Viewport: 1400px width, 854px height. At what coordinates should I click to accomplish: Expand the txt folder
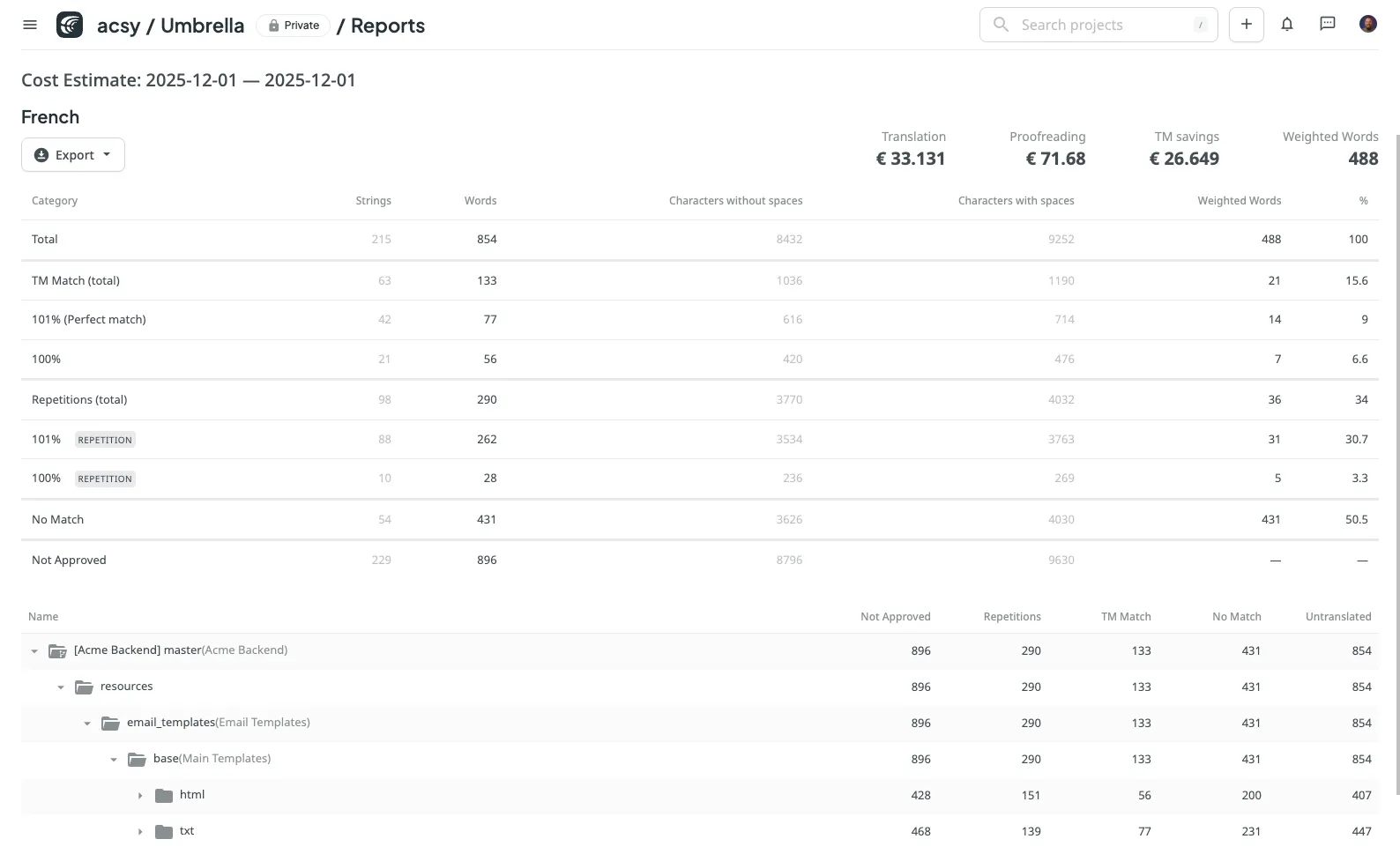[140, 832]
